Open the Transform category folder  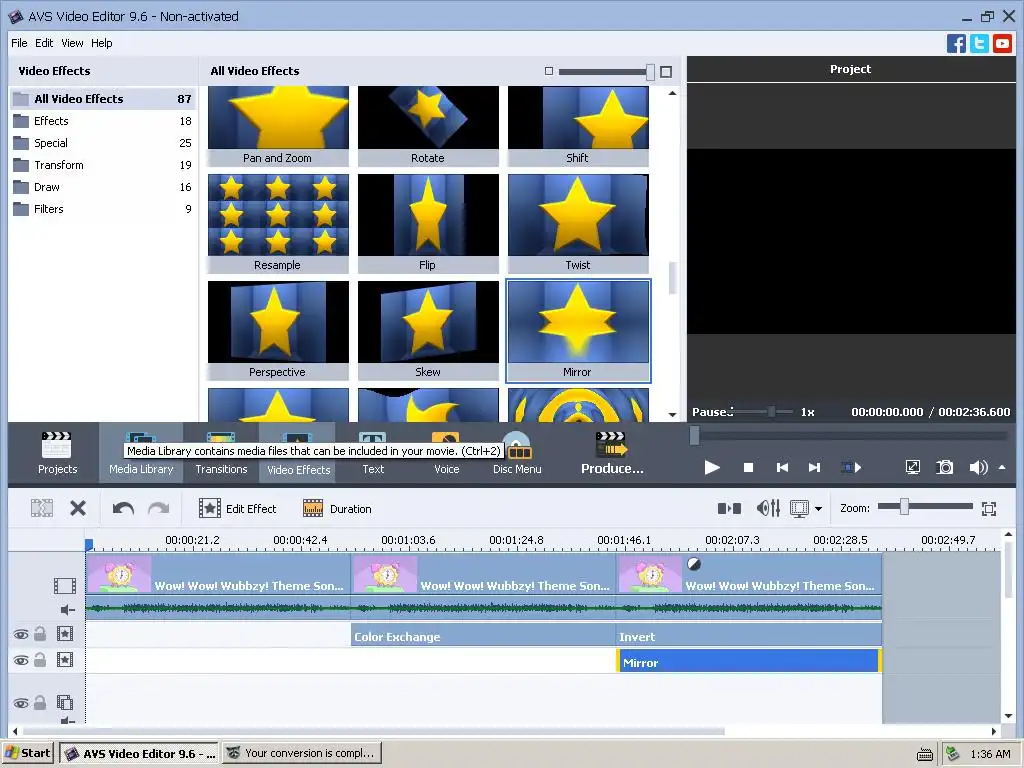(103, 165)
